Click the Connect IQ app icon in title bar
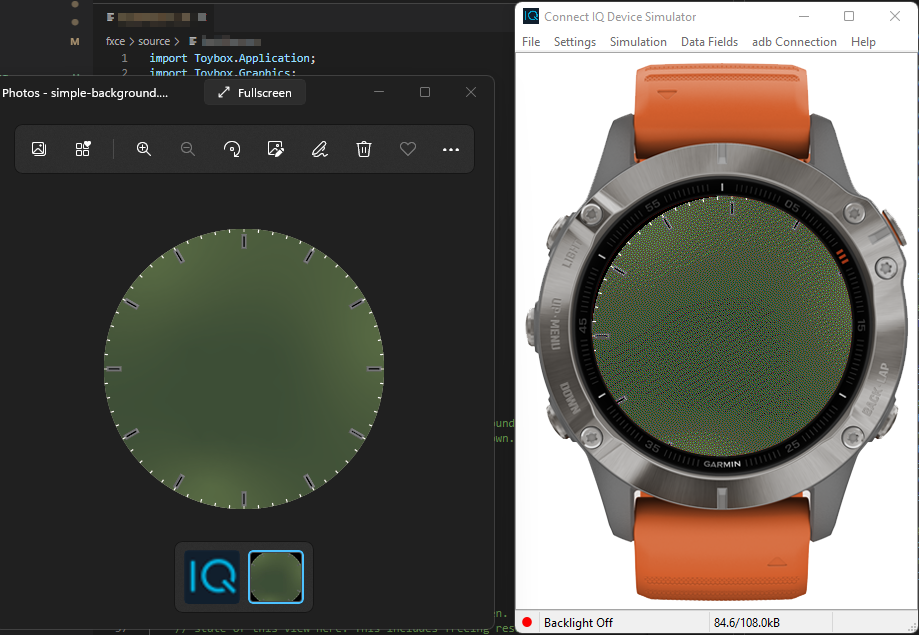This screenshot has height=635, width=919. coord(531,16)
